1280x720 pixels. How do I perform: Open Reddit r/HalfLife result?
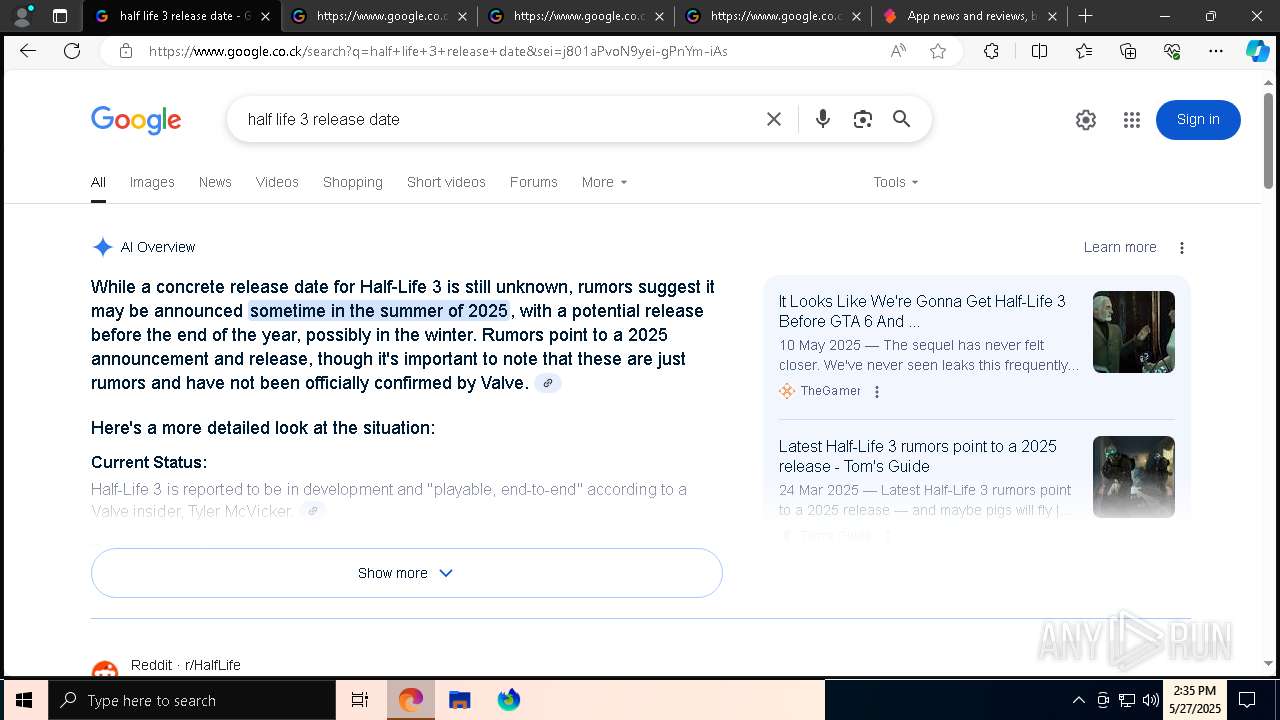(186, 665)
